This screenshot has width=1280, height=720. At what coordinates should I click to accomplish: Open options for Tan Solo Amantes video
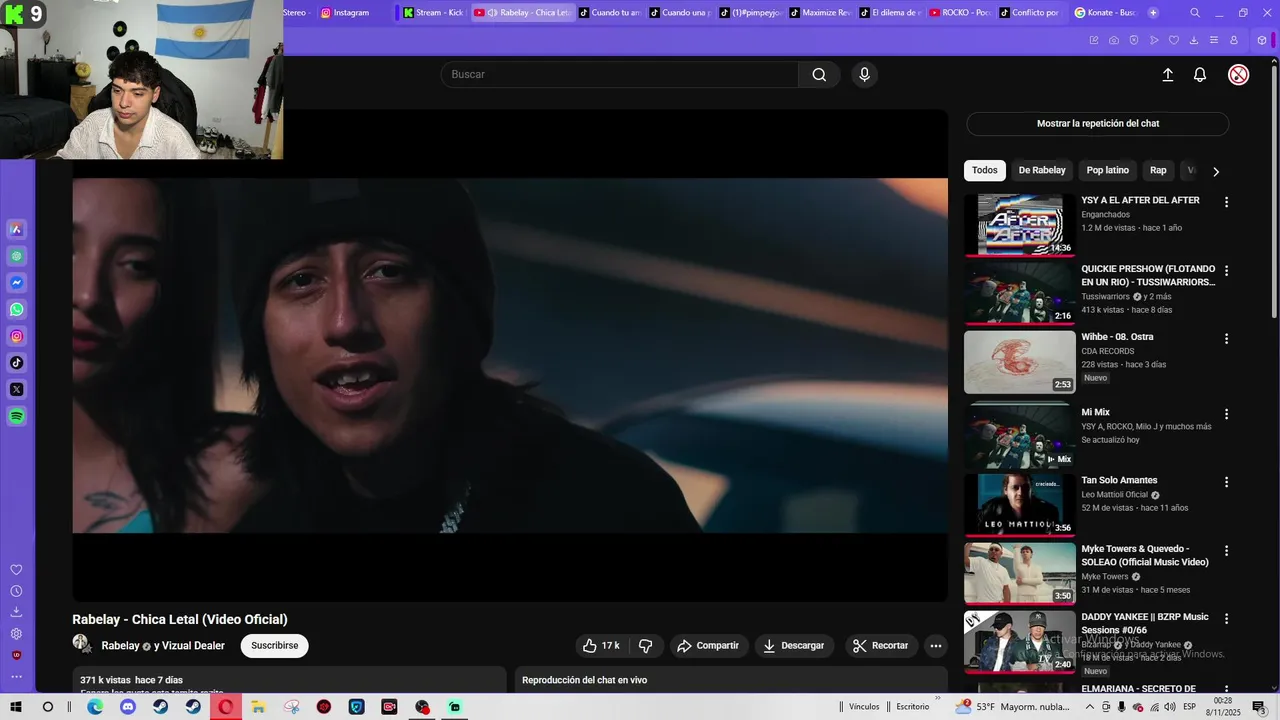click(x=1226, y=482)
